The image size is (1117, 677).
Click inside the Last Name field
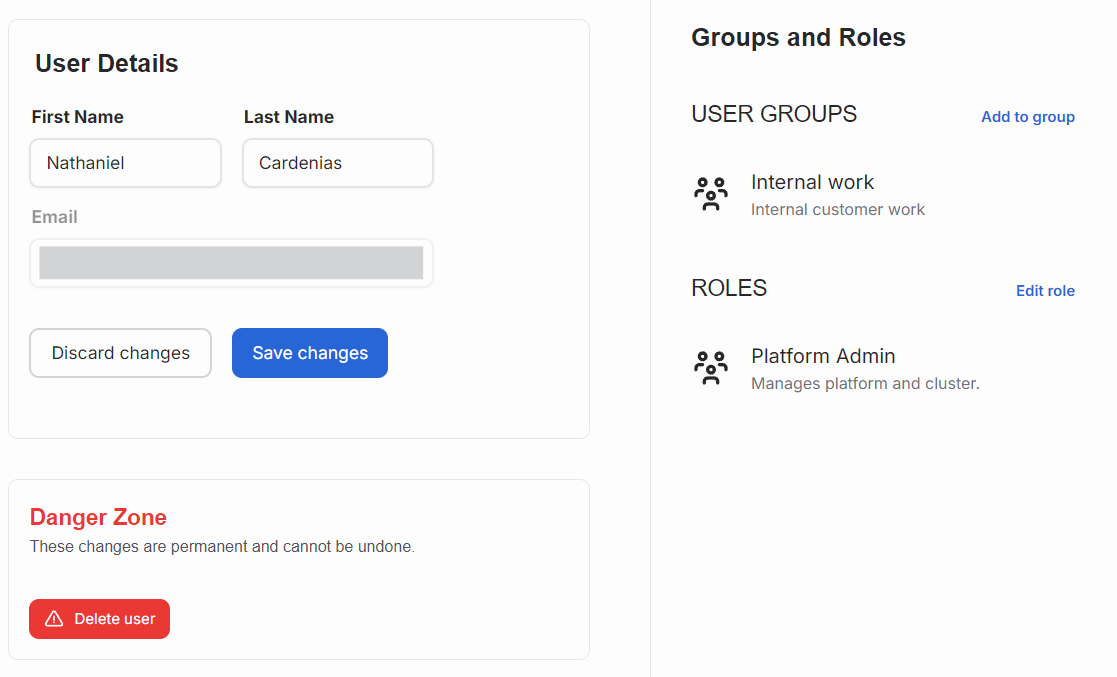click(x=337, y=163)
